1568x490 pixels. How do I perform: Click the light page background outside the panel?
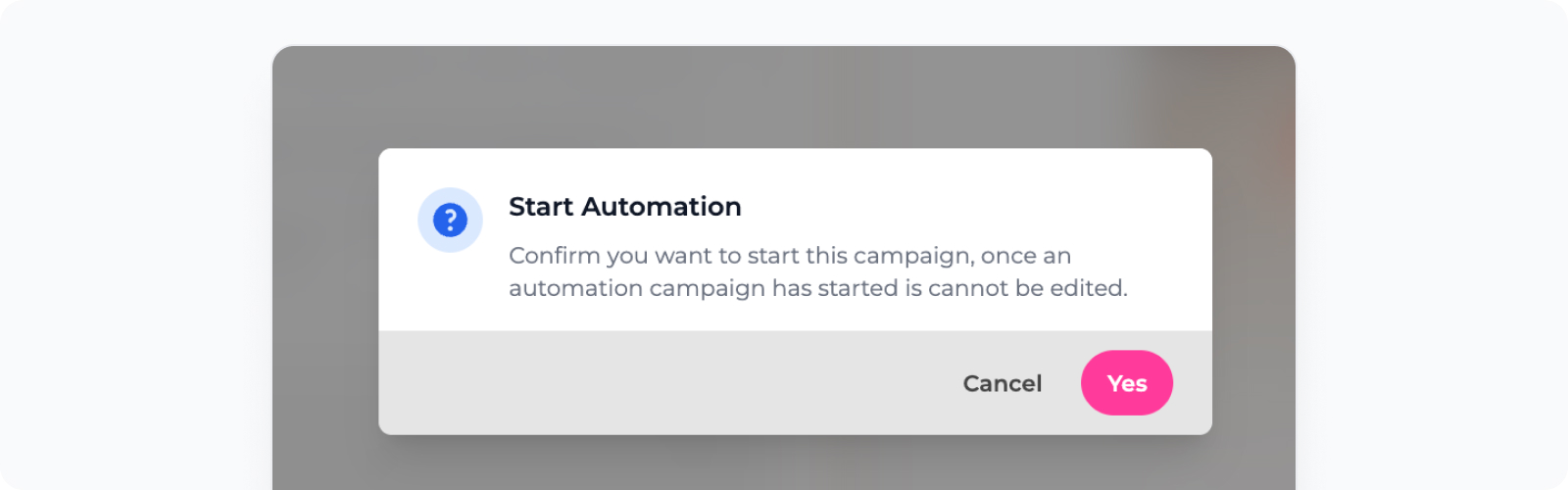click(137, 245)
